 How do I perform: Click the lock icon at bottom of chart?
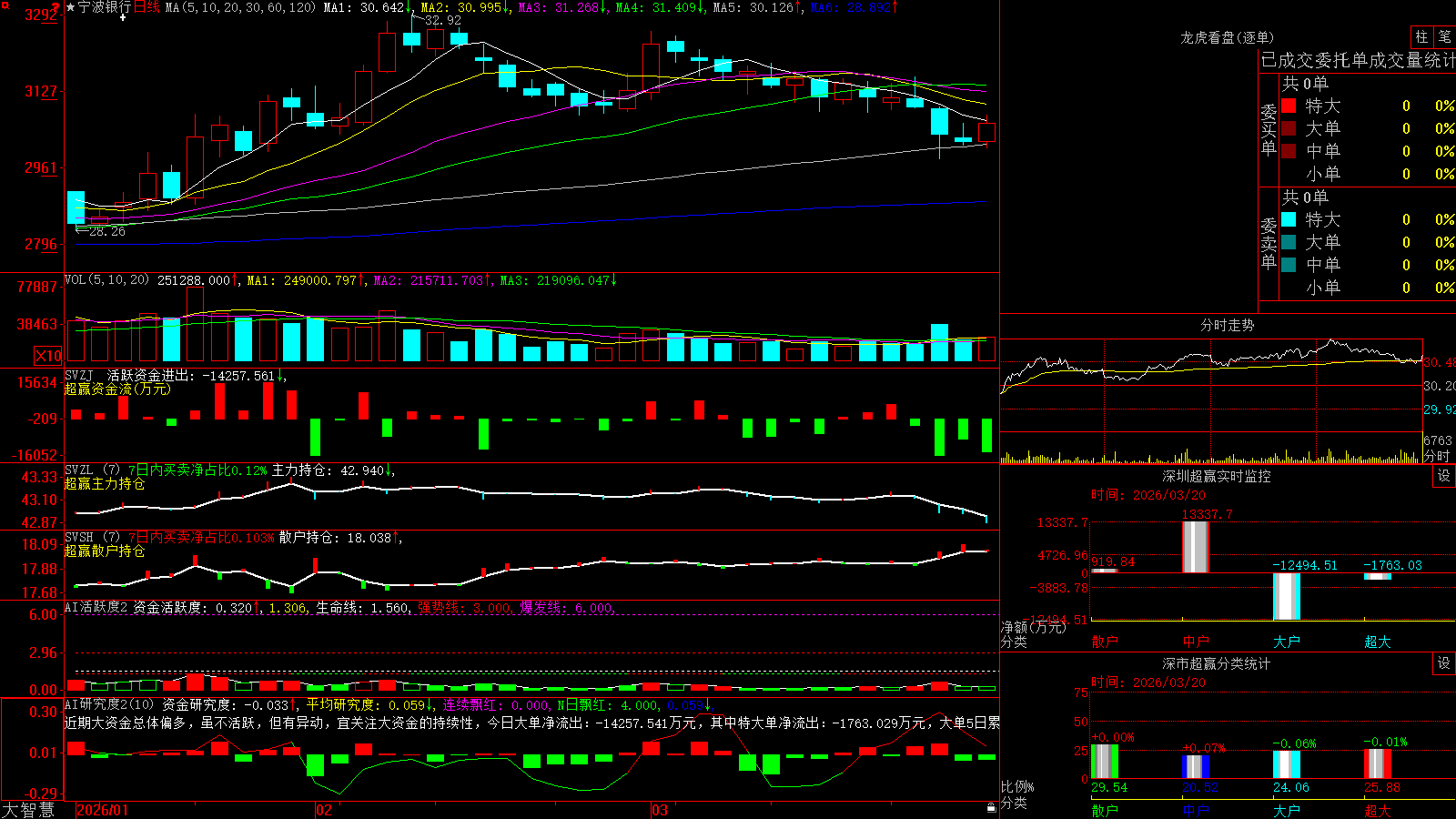pyautogui.click(x=991, y=807)
